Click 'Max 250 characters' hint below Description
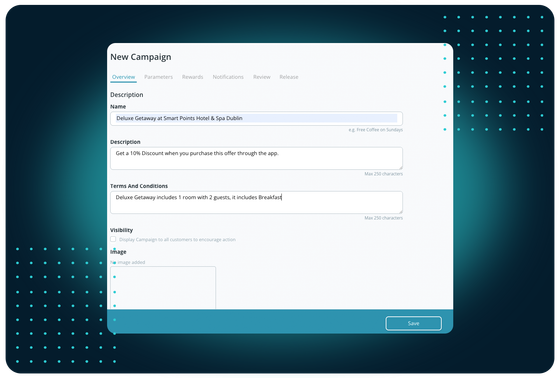This screenshot has height=378, width=560. (384, 174)
